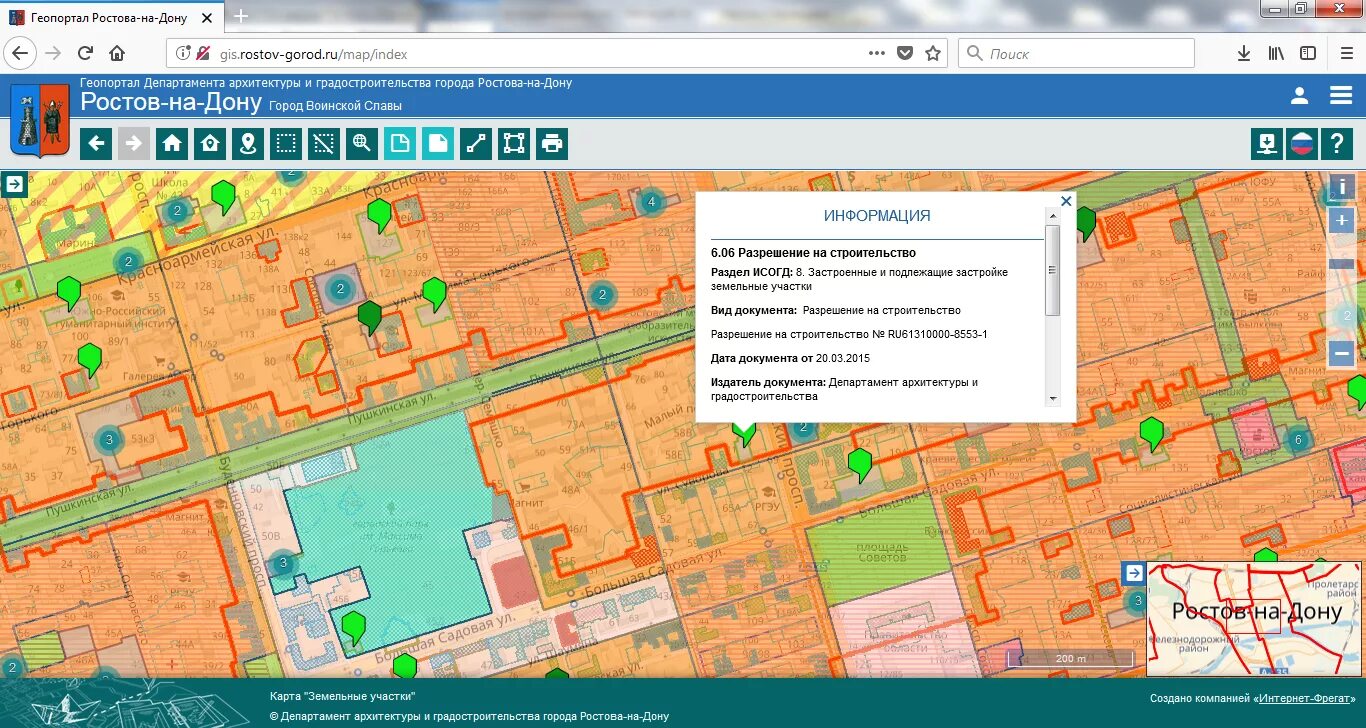This screenshot has height=728, width=1366.
Task: Reload the page in browser
Action: click(85, 54)
